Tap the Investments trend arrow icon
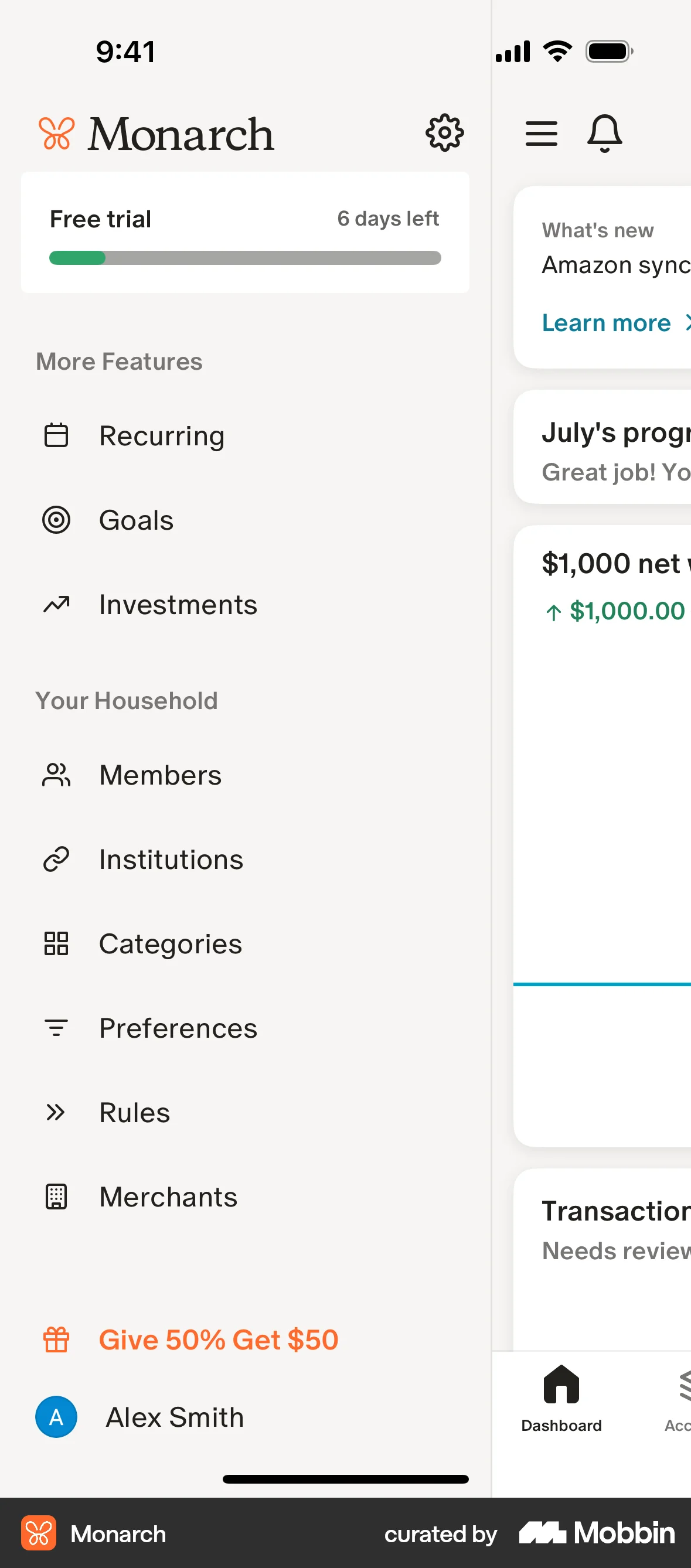 [57, 605]
